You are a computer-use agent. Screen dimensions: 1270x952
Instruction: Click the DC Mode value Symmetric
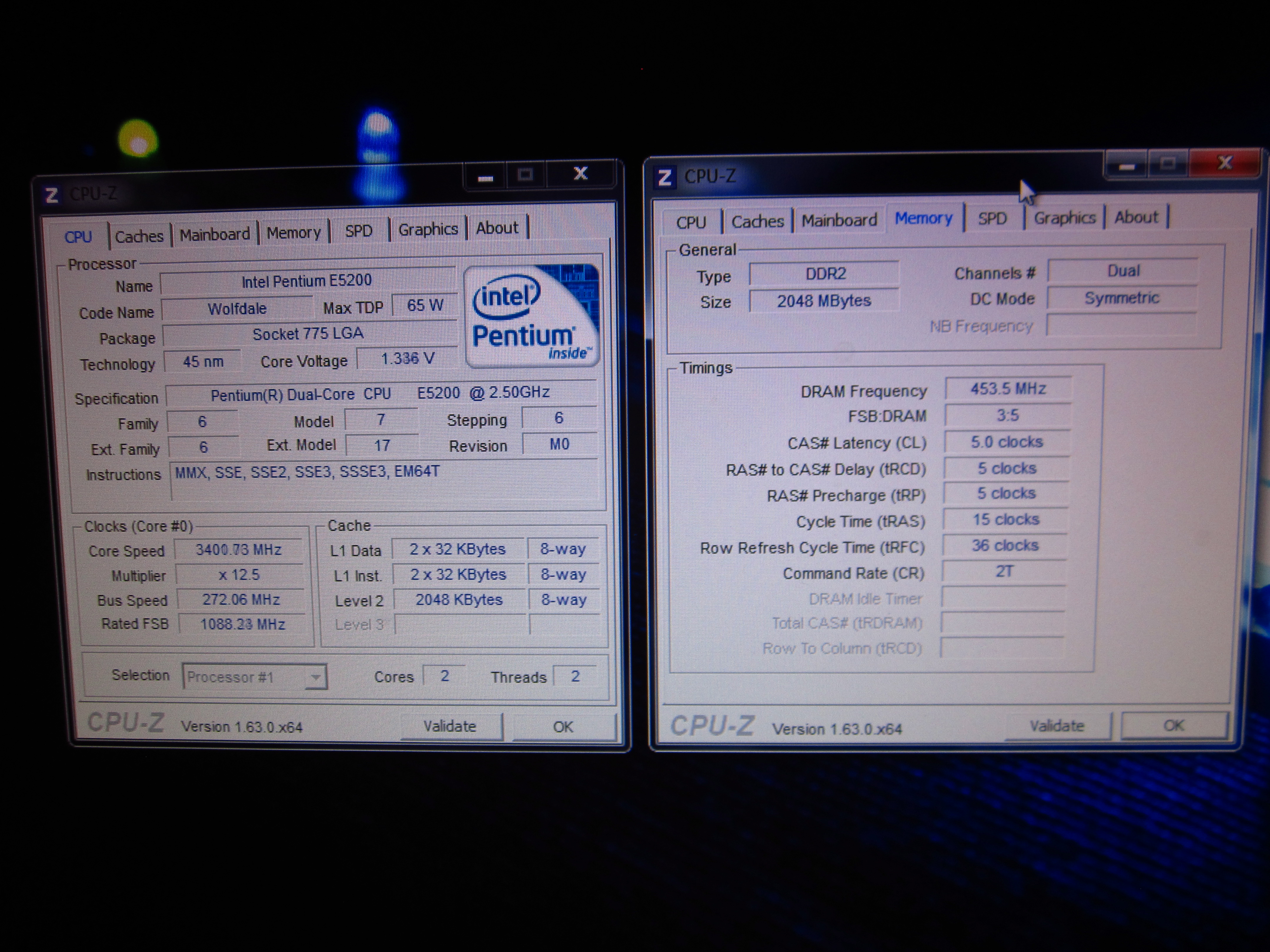click(x=1122, y=298)
